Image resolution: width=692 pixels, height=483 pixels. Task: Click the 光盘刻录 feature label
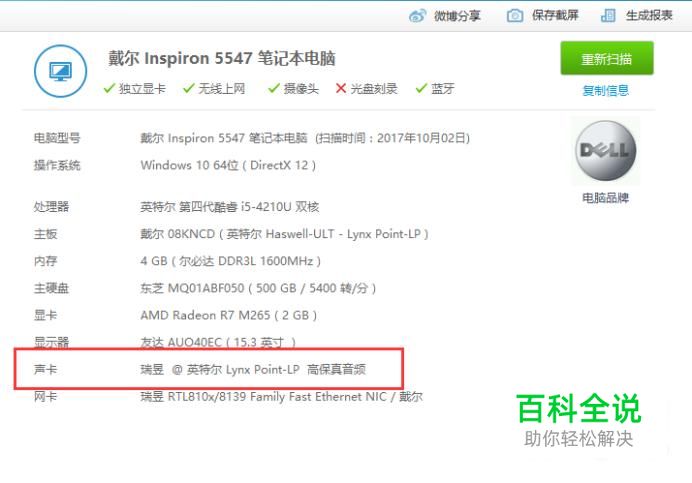click(374, 89)
